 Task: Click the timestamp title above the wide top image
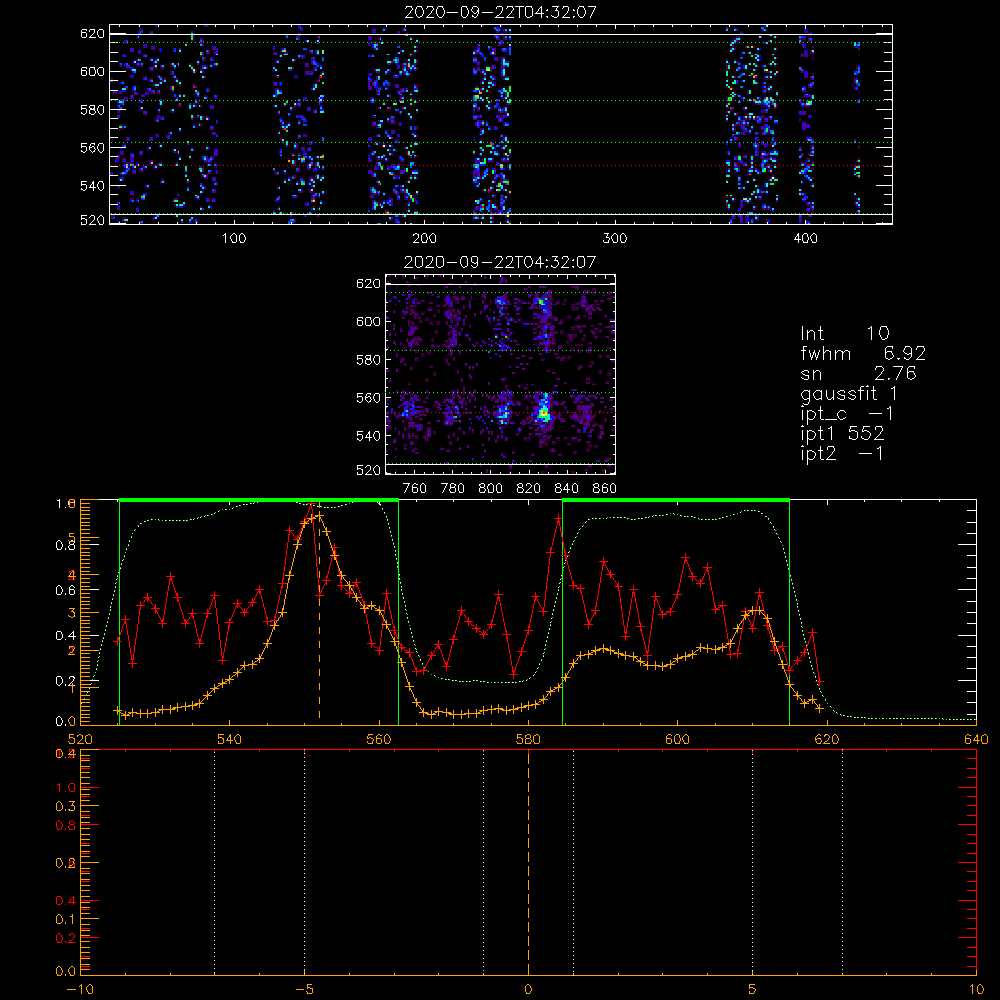tap(500, 12)
